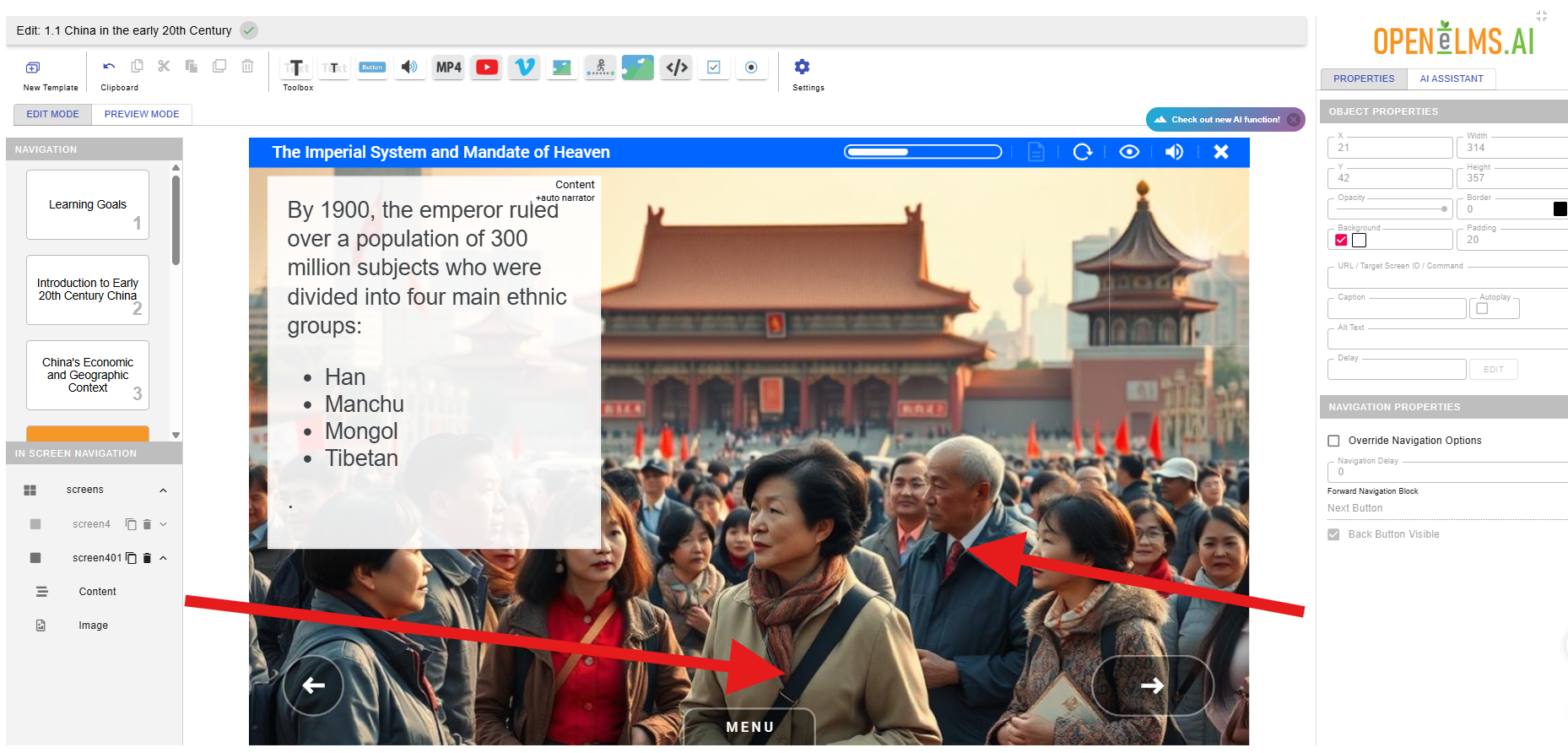Open the Settings gear
Viewport: 1568px width, 753px height.
pyautogui.click(x=802, y=67)
